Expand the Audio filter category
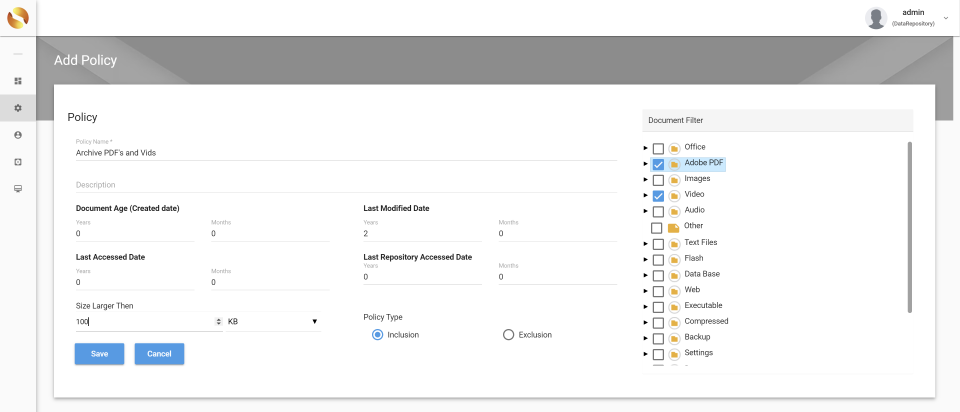 [x=646, y=211]
